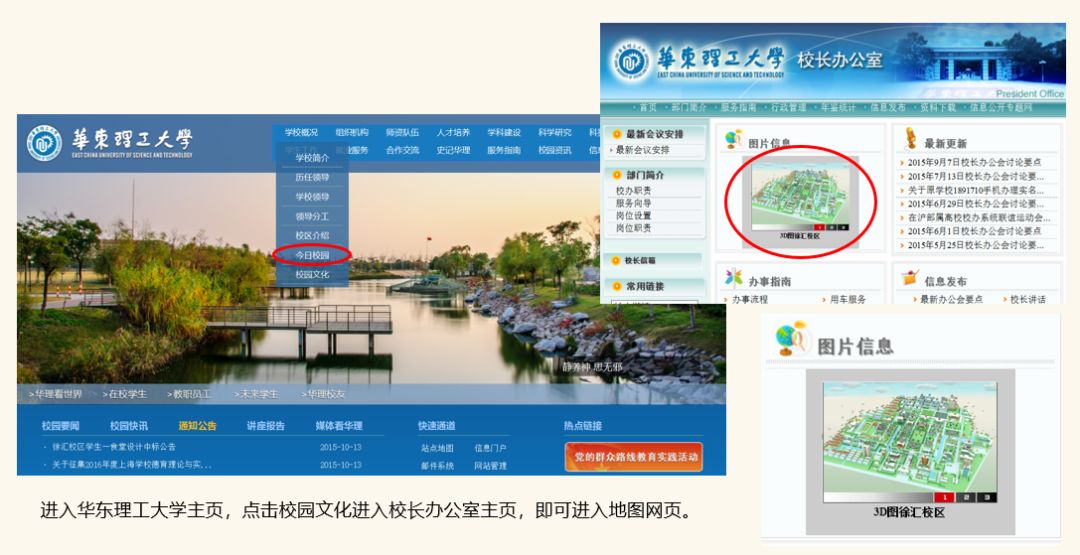Click 首页 in the President Office nav bar
This screenshot has height=555, width=1080.
coord(647,107)
